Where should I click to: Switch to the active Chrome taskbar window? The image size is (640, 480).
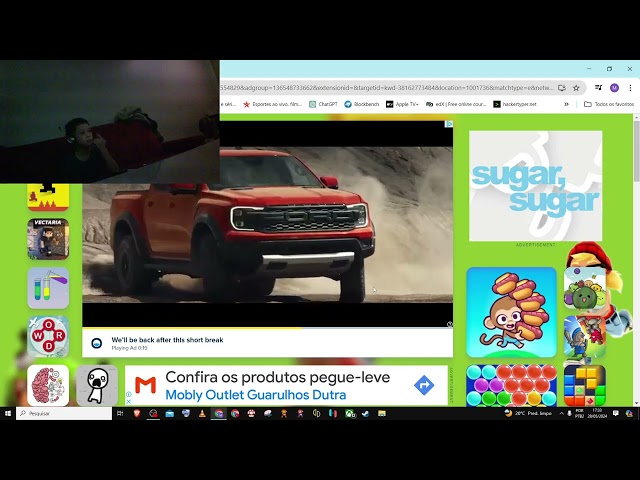pyautogui.click(x=218, y=413)
